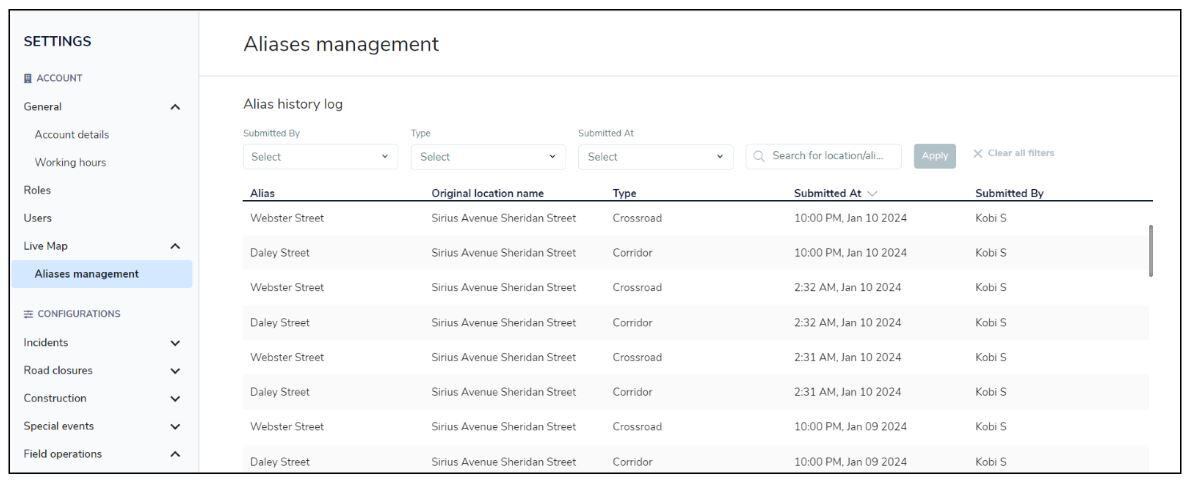Click Webster Street in the Jan 09 row
The width and height of the screenshot is (1192, 481).
tap(287, 427)
